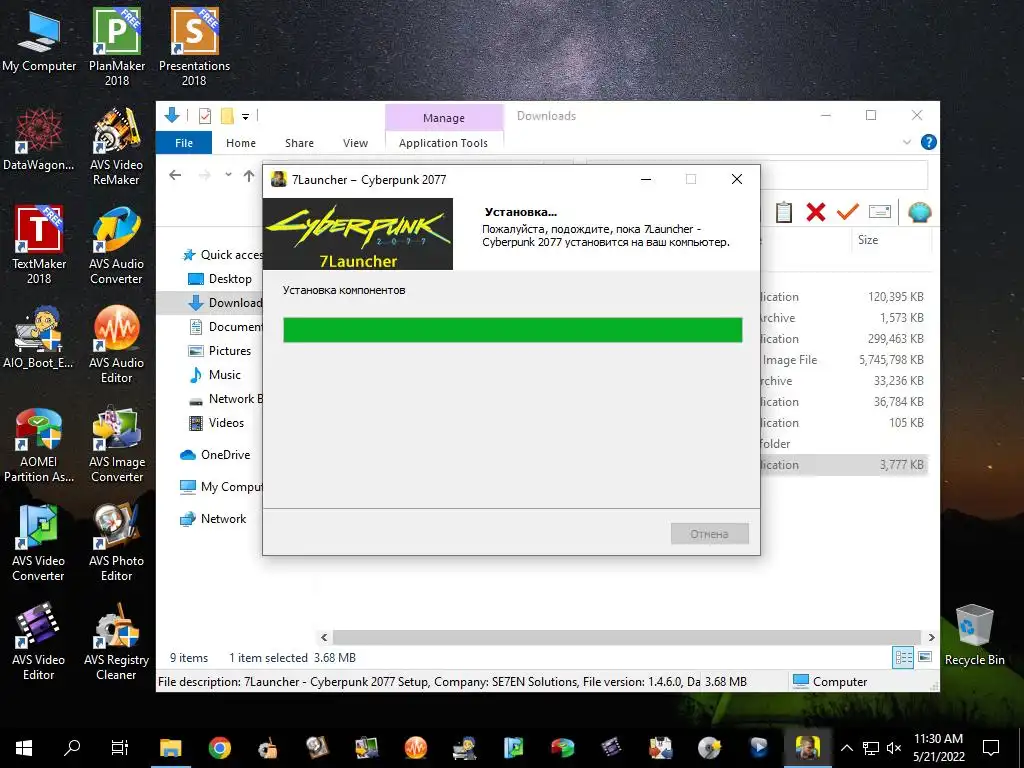The width and height of the screenshot is (1024, 768).
Task: Select the AVS Video Converter desktop icon
Action: coord(39,542)
